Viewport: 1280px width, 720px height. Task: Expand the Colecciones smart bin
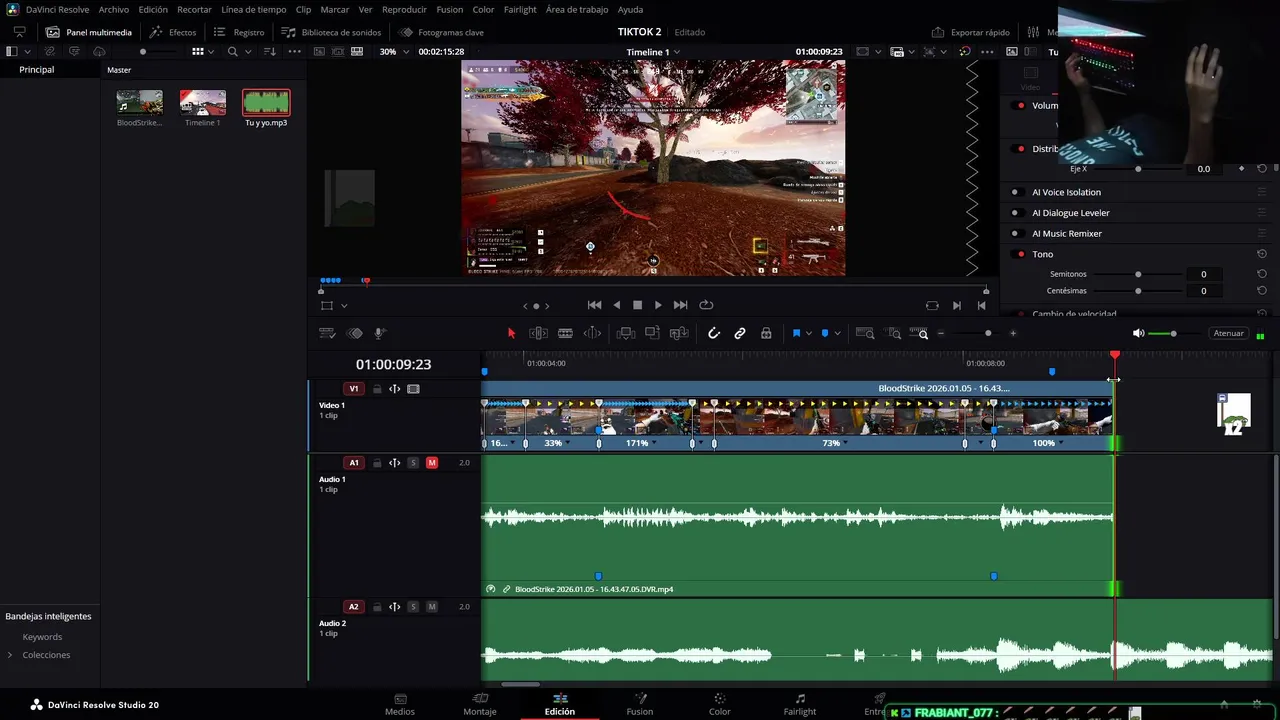coord(10,655)
